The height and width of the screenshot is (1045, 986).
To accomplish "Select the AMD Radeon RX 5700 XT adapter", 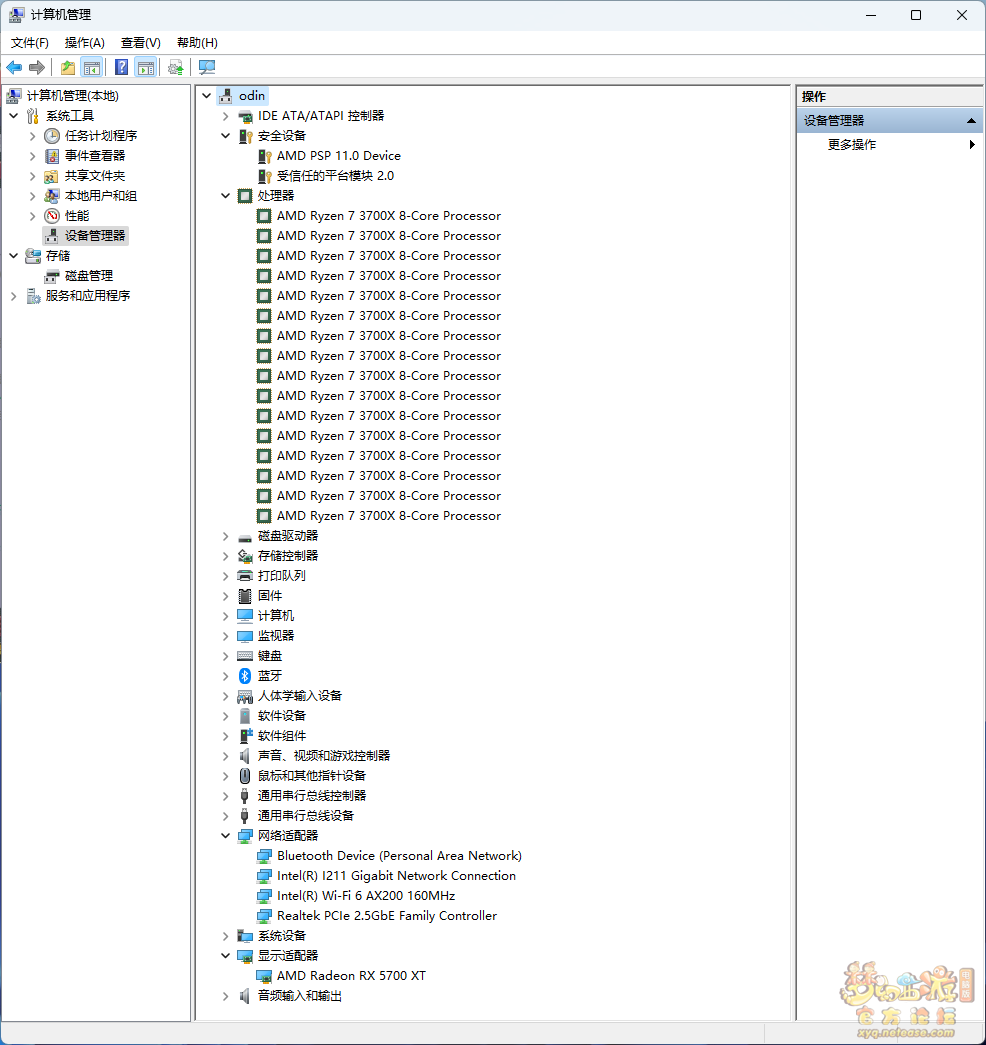I will click(x=351, y=976).
